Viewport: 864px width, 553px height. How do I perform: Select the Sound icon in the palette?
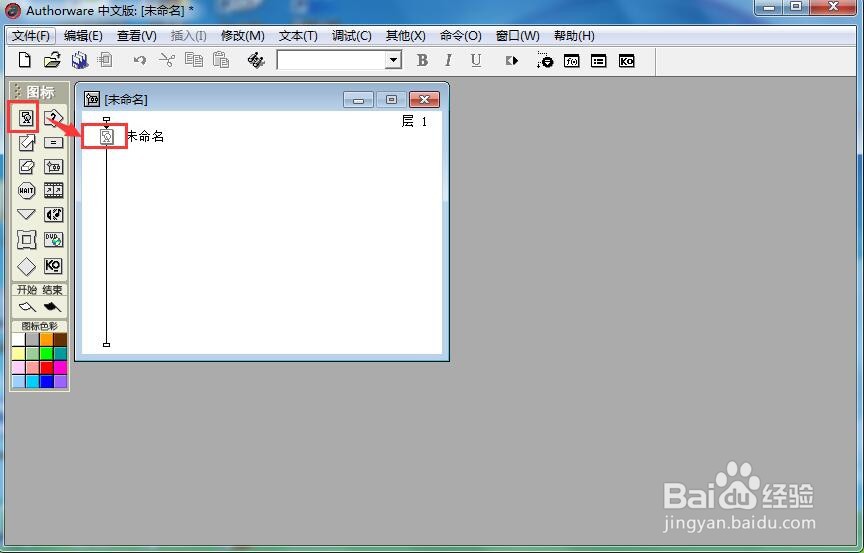click(x=53, y=214)
